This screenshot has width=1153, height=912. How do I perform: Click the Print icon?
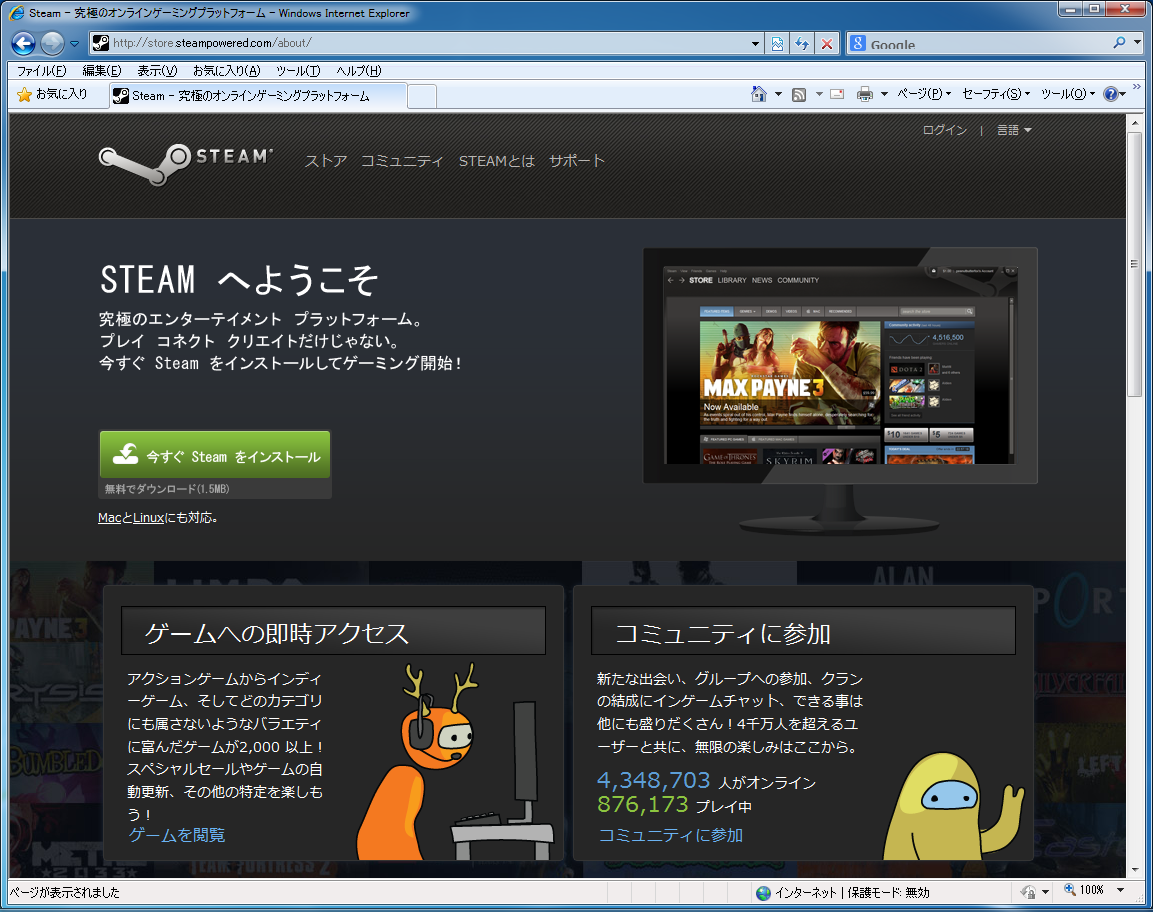(x=865, y=94)
